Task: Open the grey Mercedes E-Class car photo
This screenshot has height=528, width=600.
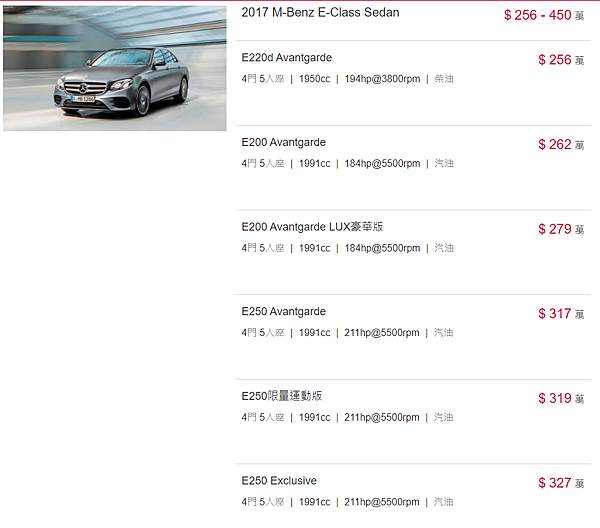Action: (115, 68)
